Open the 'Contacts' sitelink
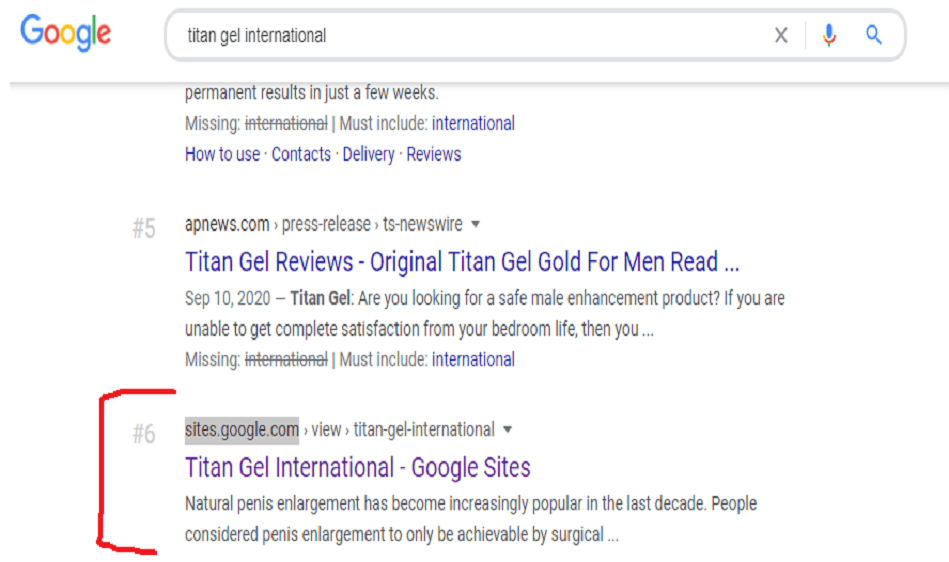949x562 pixels. click(301, 154)
